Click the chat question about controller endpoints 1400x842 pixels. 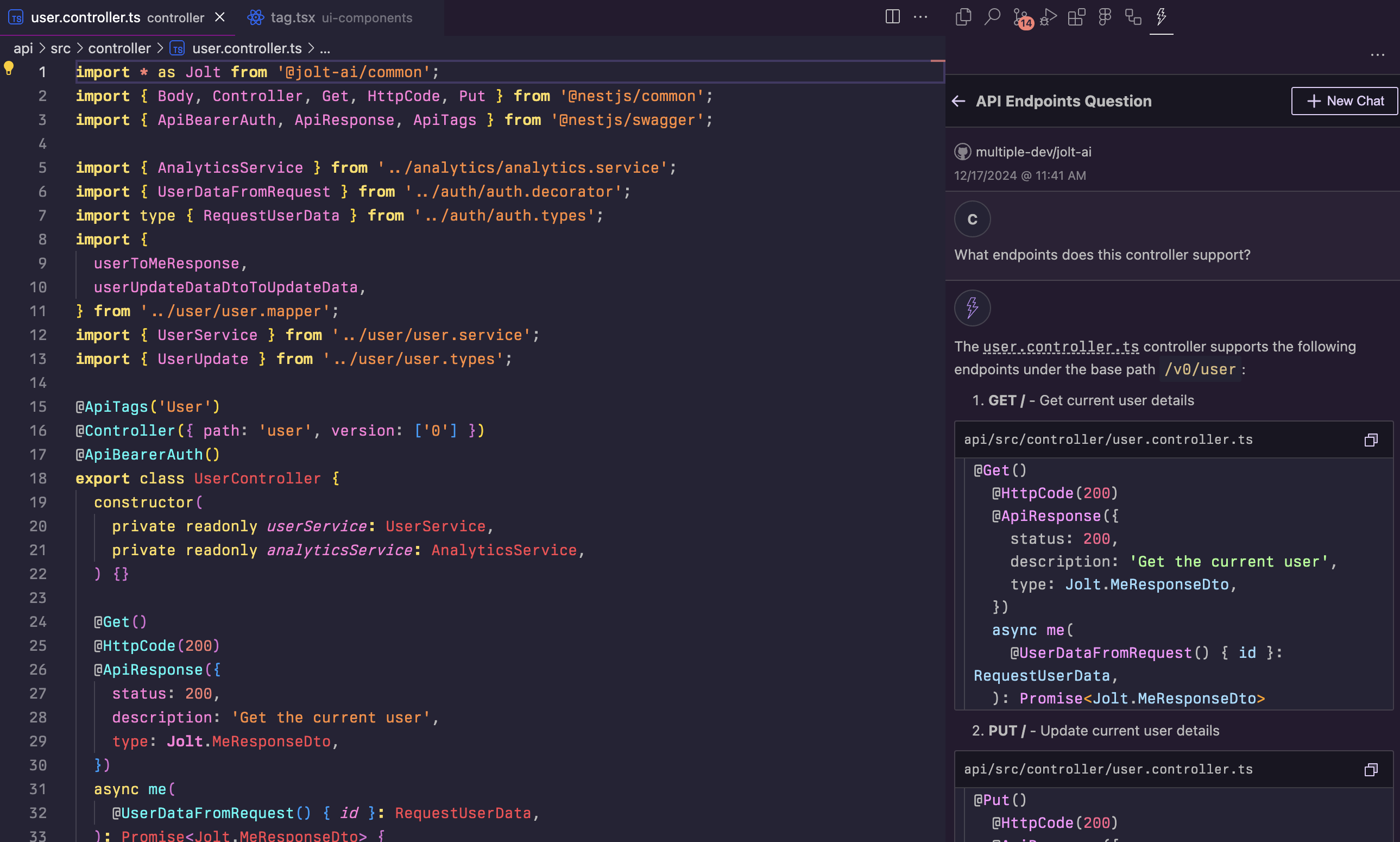1102,255
